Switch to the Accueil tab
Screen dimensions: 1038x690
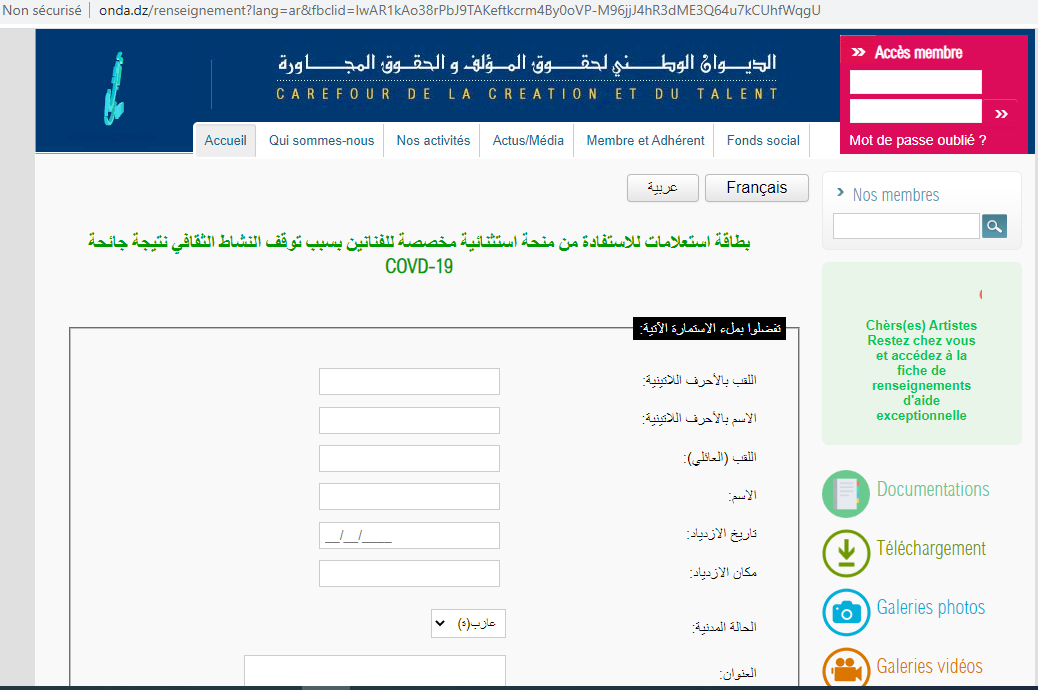(x=225, y=140)
